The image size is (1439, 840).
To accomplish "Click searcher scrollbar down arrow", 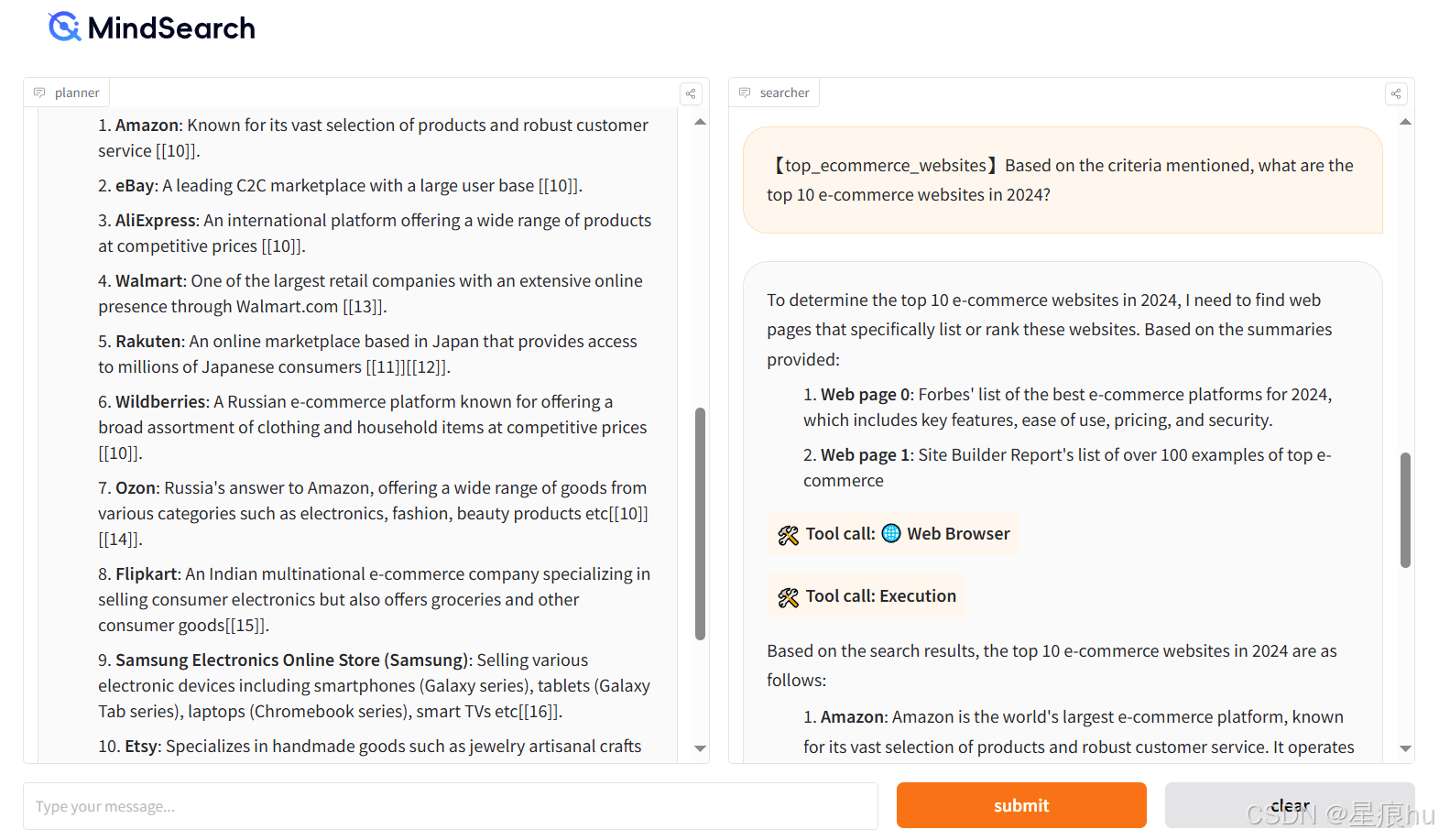I will [x=1405, y=748].
